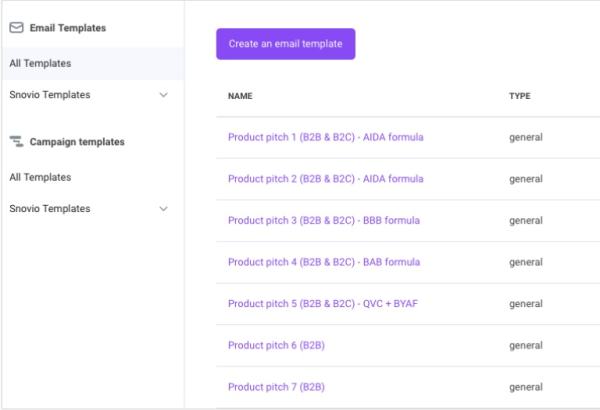Select All Templates under Email Templates

pos(40,64)
